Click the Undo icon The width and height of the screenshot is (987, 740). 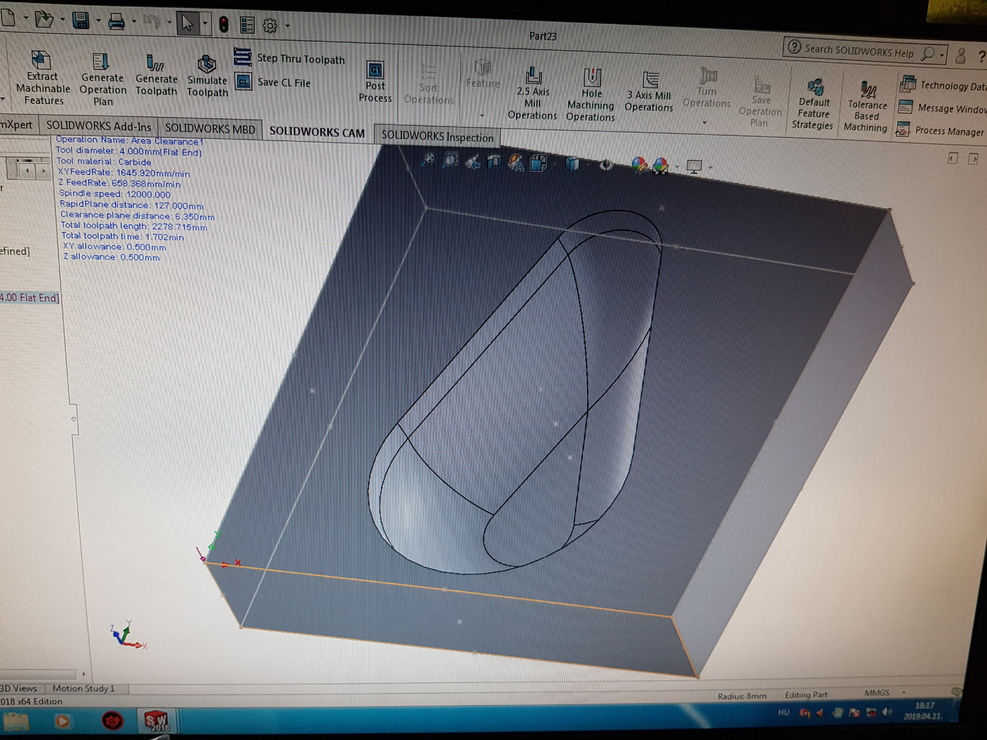tap(151, 23)
